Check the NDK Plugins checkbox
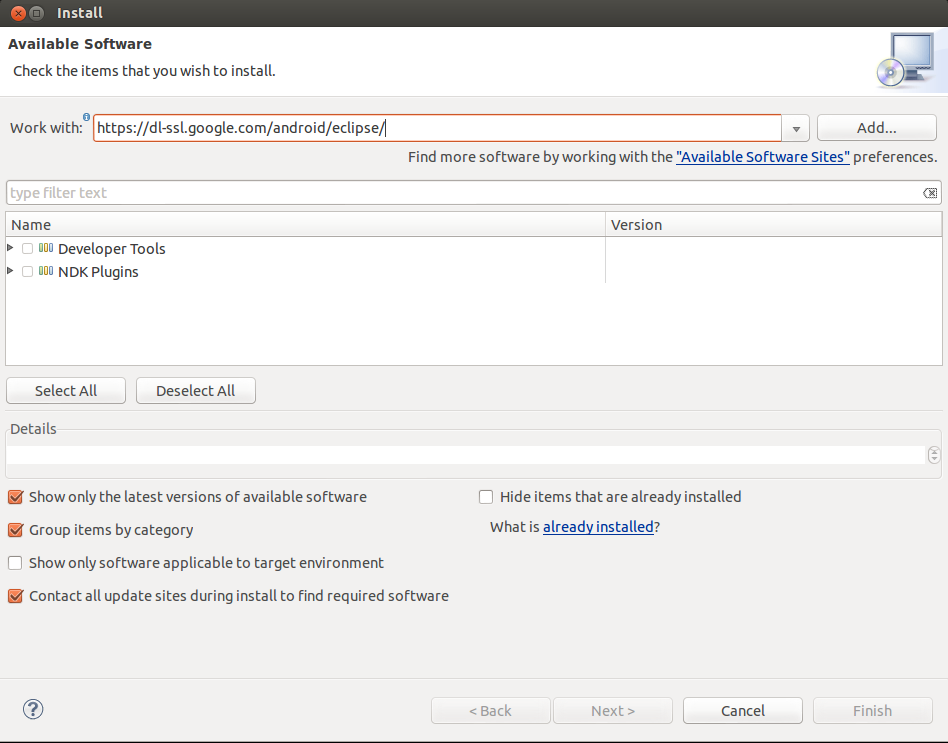Image resolution: width=948 pixels, height=743 pixels. pyautogui.click(x=28, y=271)
